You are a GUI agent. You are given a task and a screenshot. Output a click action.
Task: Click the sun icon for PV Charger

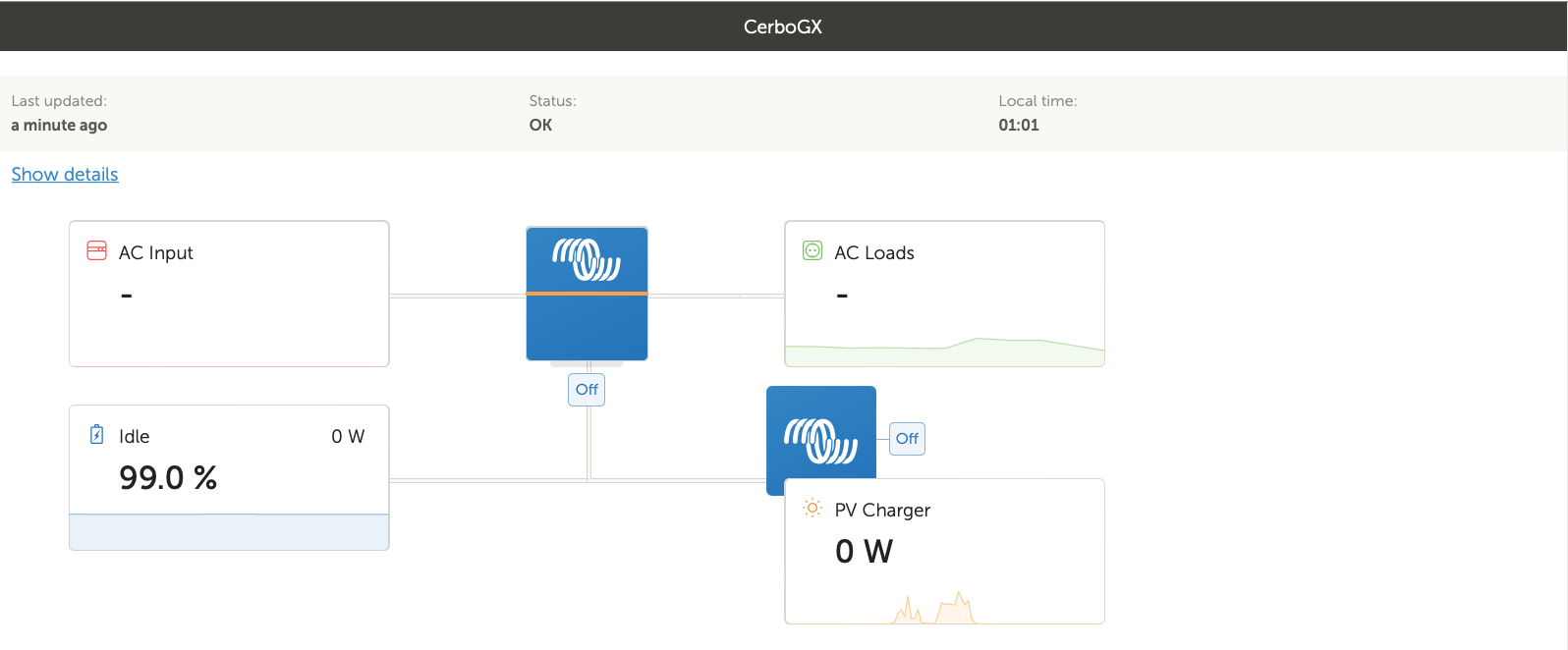tap(812, 509)
